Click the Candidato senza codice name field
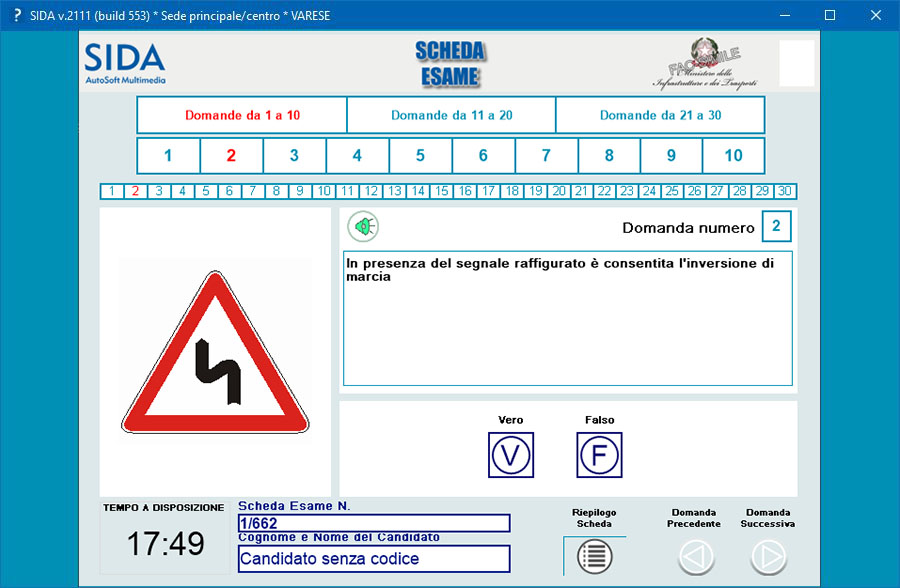The image size is (900, 588). point(373,559)
